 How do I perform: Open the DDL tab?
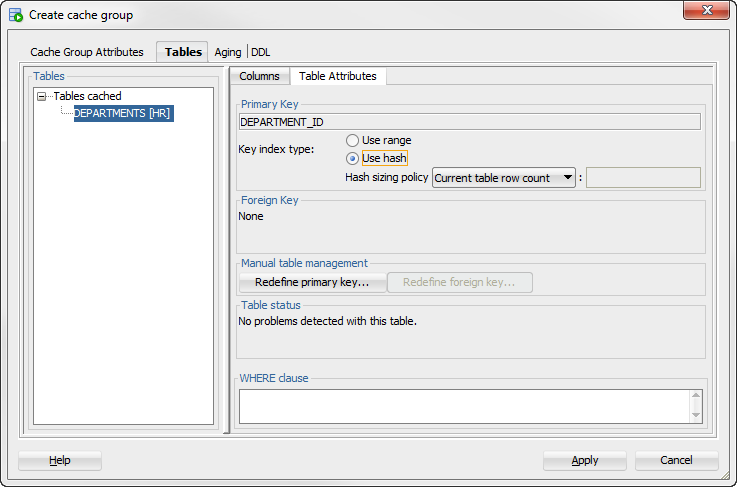click(260, 52)
